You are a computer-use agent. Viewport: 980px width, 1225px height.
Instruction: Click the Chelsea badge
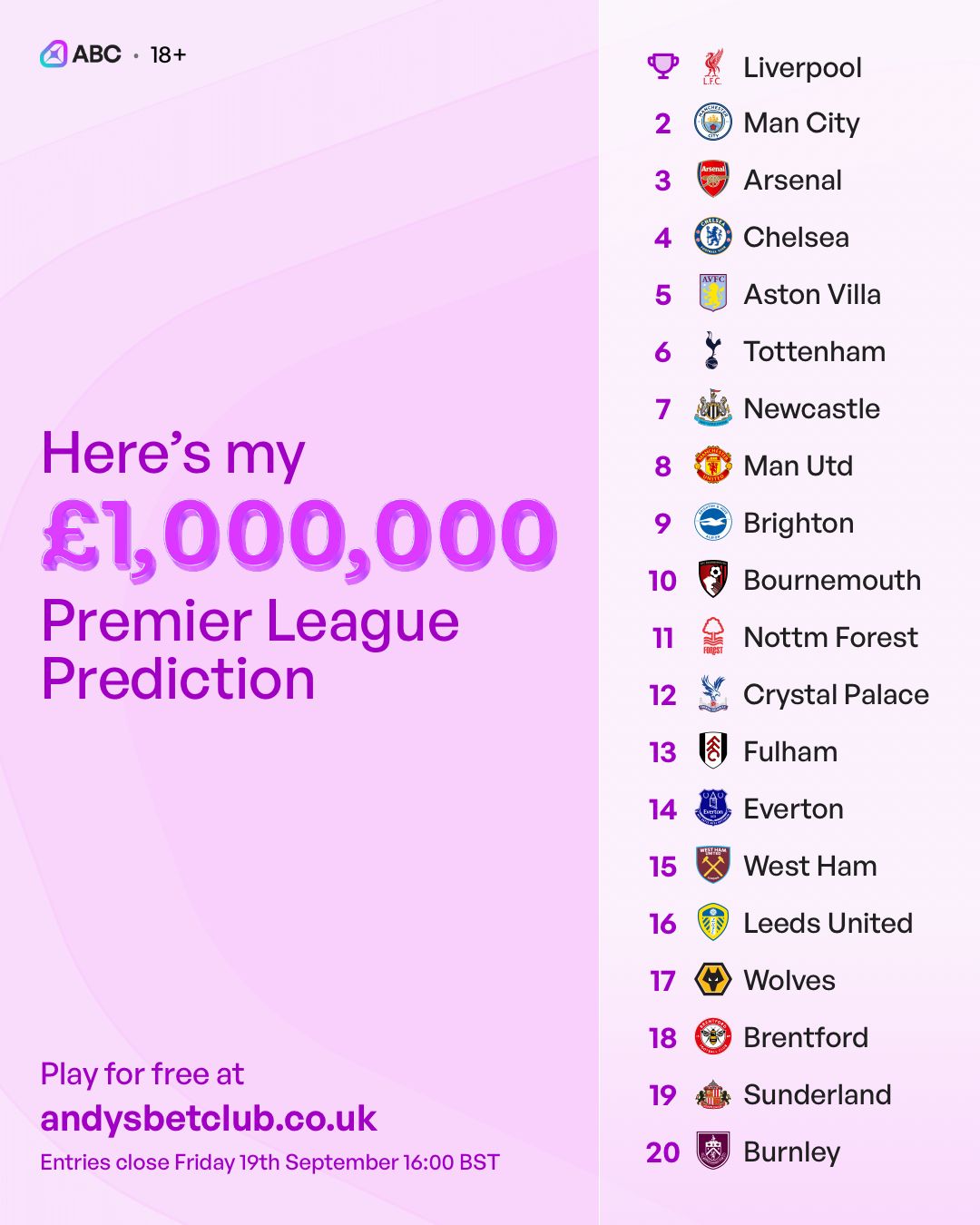click(713, 237)
